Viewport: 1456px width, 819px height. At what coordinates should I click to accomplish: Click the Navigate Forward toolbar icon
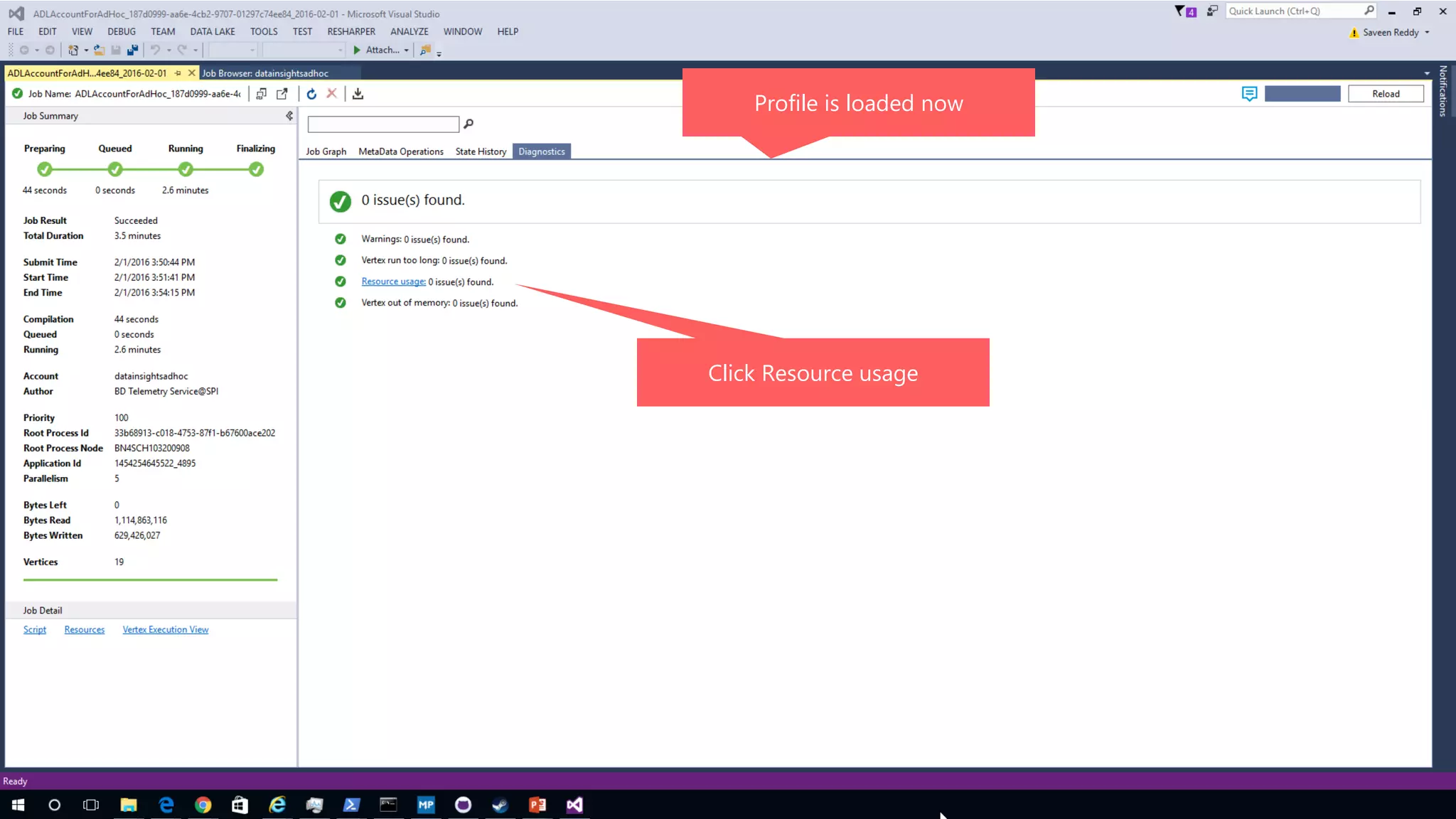(50, 50)
